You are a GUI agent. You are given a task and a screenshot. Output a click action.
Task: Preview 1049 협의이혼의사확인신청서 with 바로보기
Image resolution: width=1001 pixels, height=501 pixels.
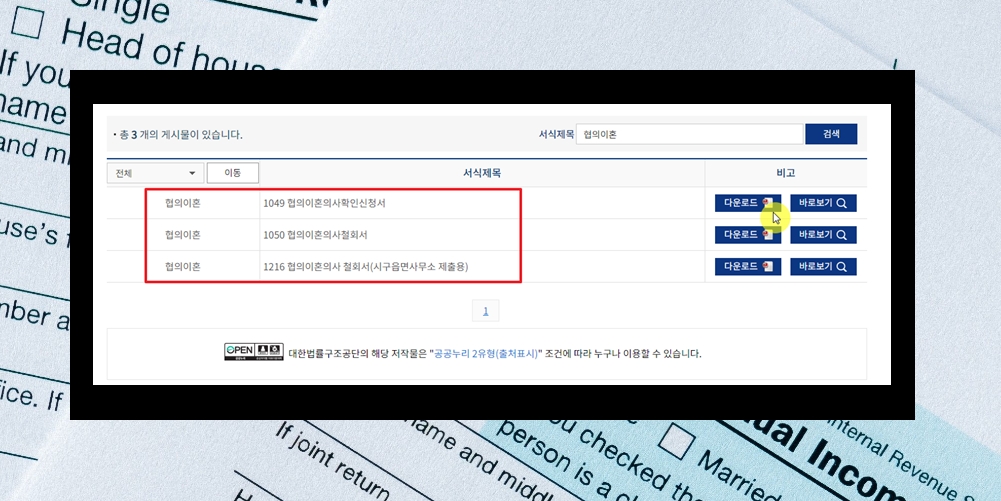click(823, 203)
